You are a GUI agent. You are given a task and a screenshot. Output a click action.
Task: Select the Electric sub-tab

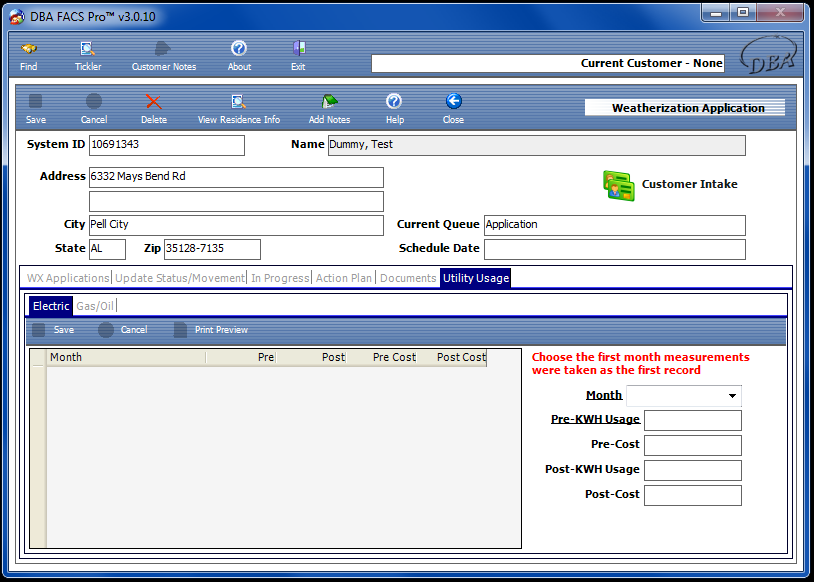click(51, 306)
